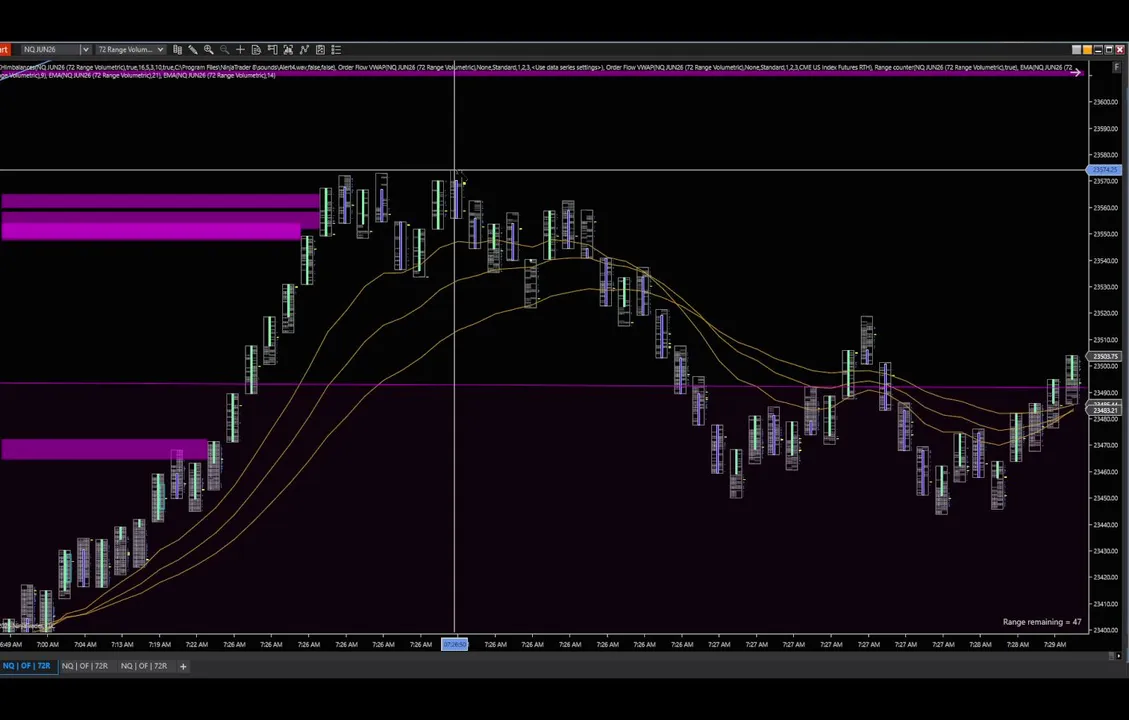The image size is (1129, 720).
Task: Click the Zoom Out magnifier
Action: pos(225,50)
